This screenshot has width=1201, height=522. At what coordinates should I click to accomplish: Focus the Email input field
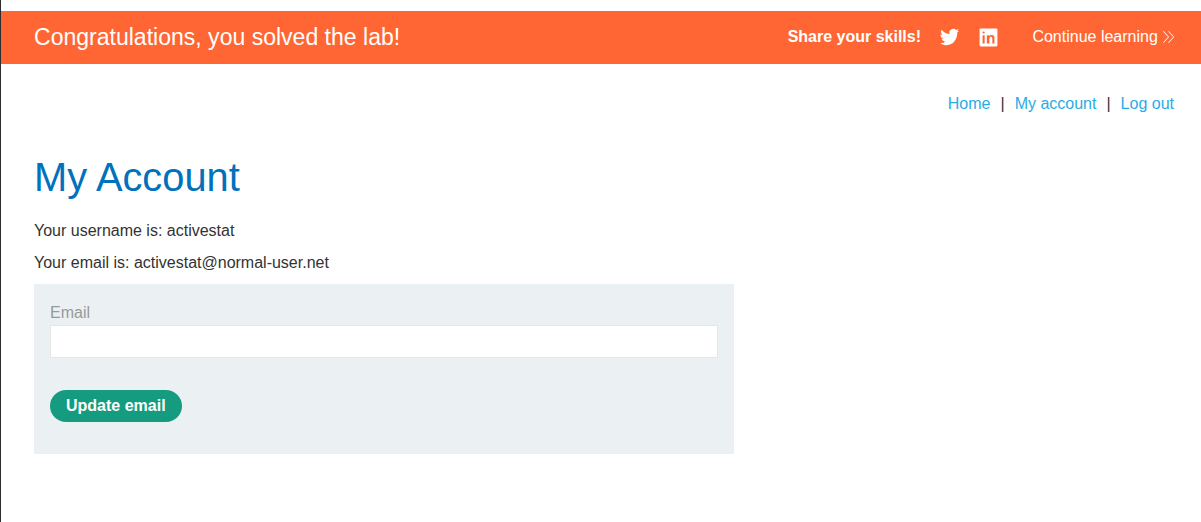383,341
